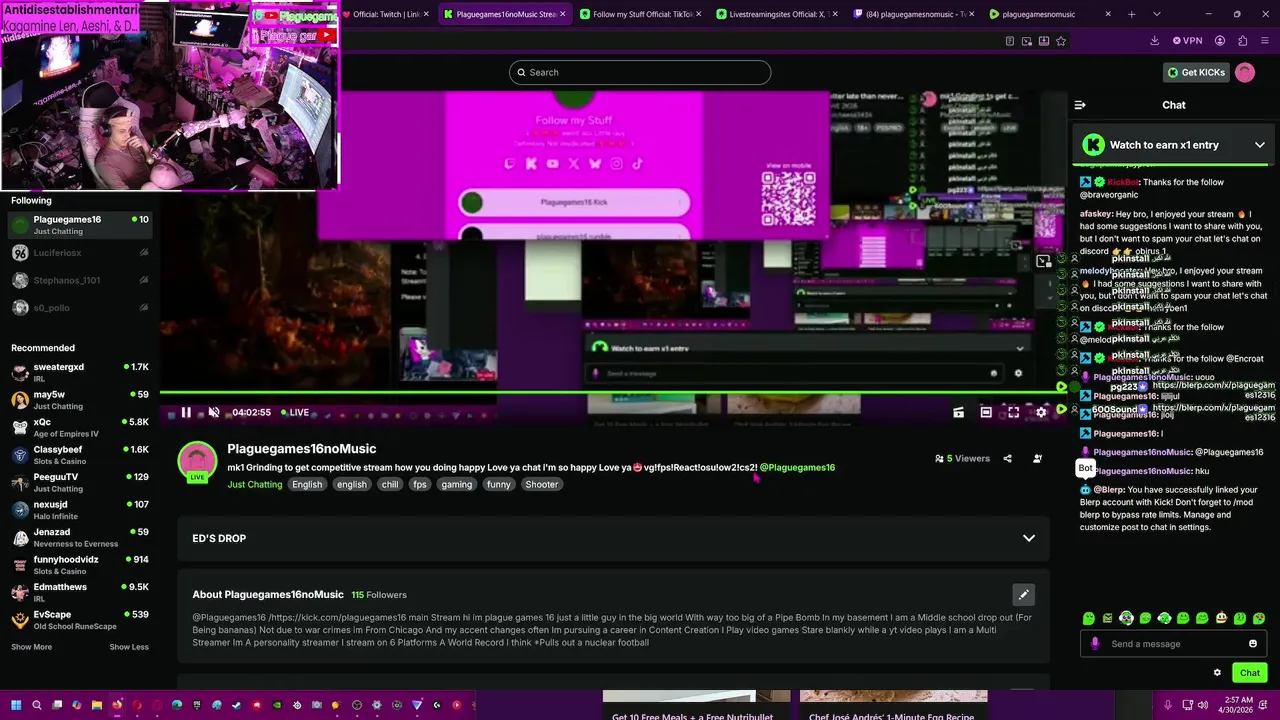Open emoji picker in chat input
1280x720 pixels.
point(1252,644)
